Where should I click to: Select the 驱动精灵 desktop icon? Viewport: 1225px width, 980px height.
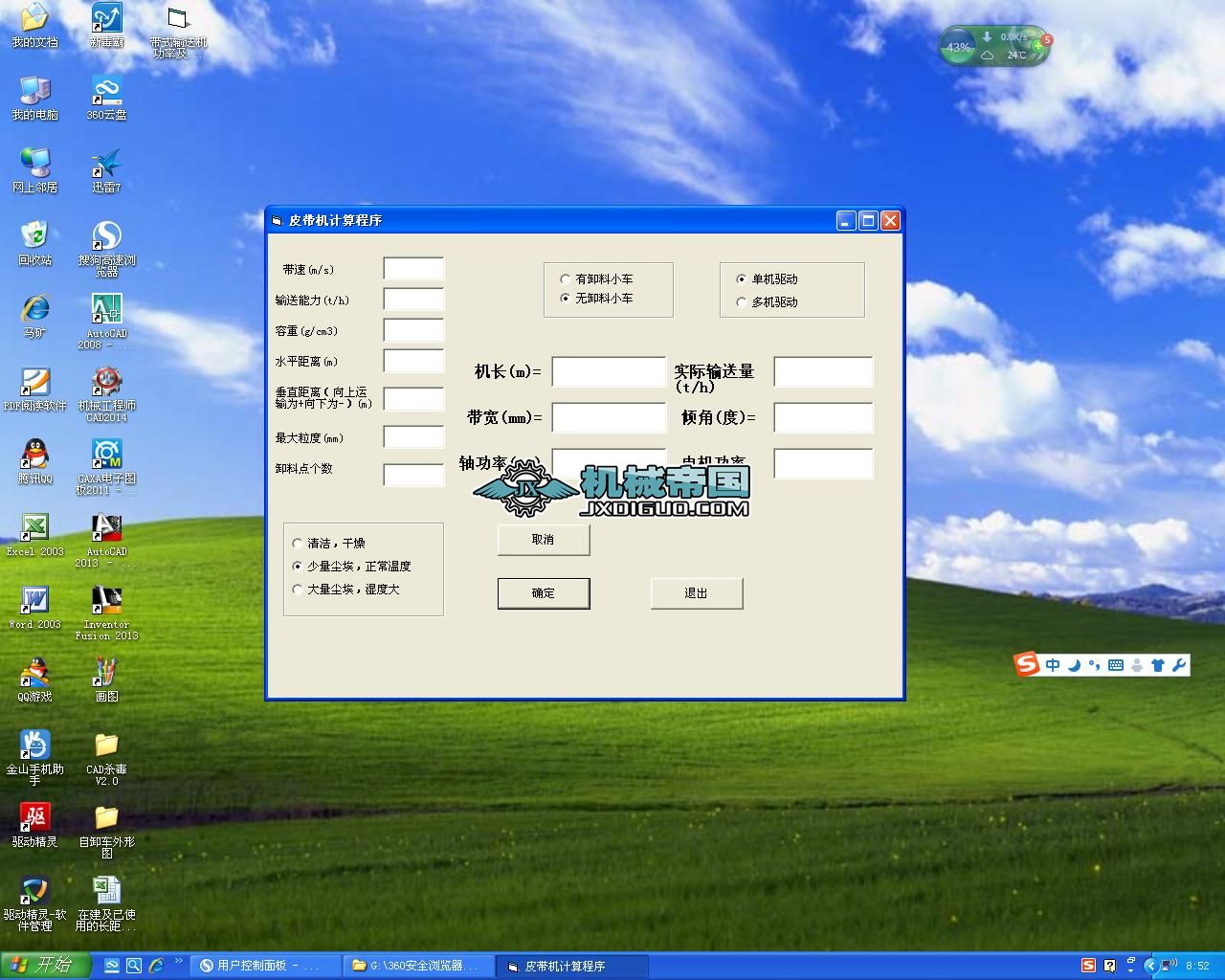pos(34,826)
